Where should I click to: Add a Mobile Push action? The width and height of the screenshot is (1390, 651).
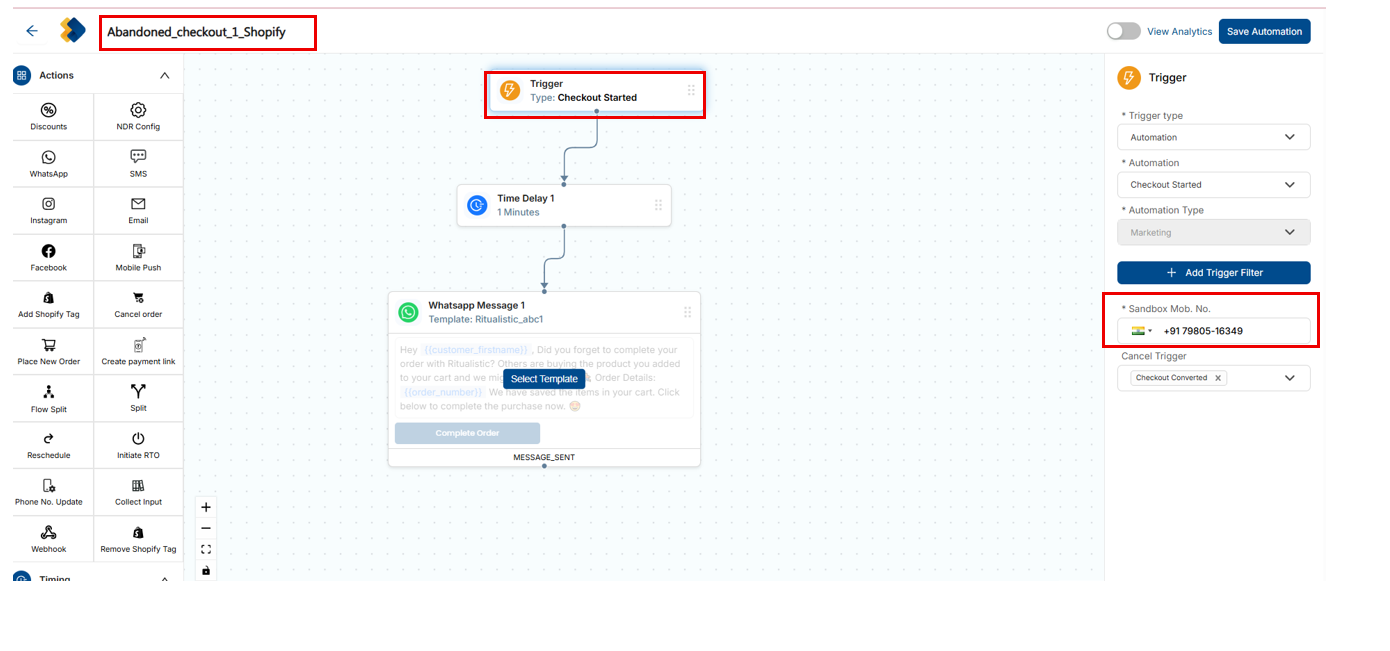(138, 258)
